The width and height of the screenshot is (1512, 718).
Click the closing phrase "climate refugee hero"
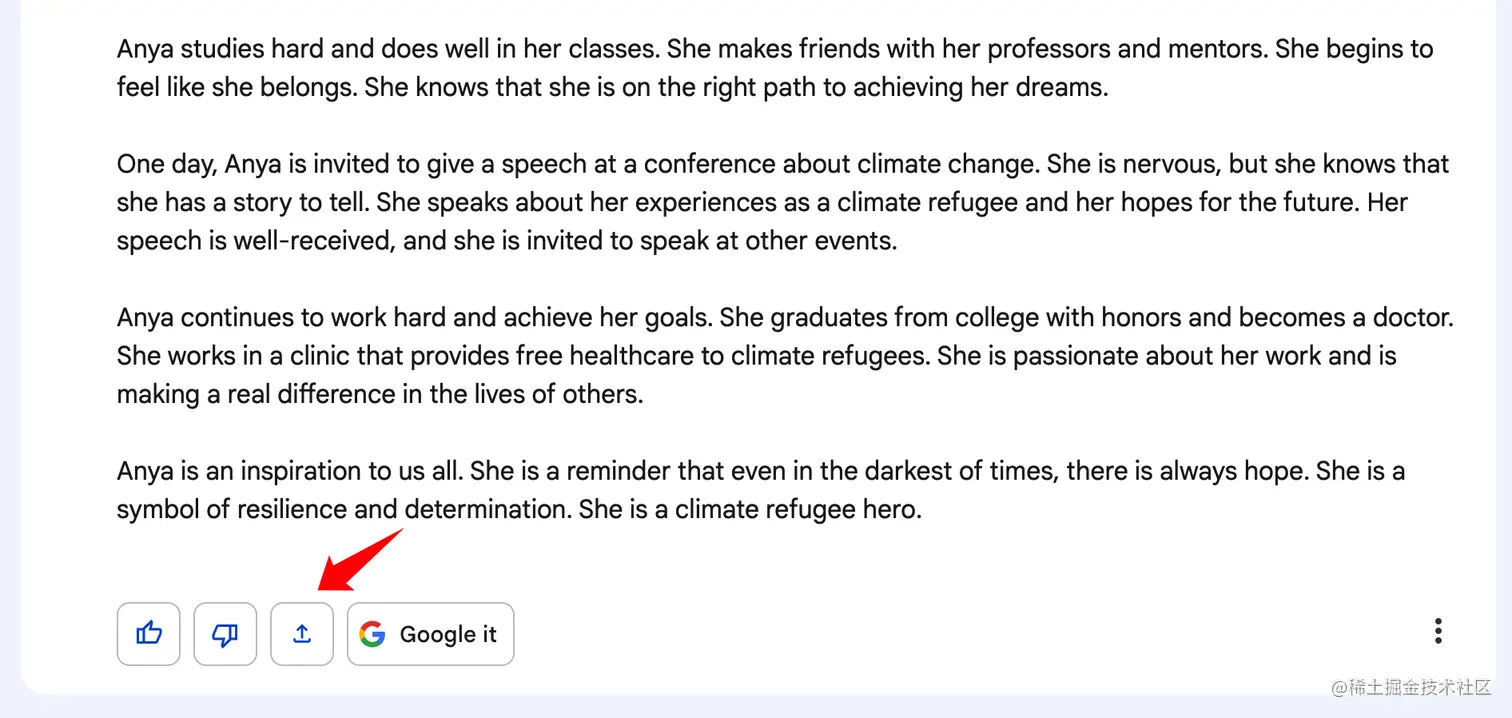[x=797, y=509]
